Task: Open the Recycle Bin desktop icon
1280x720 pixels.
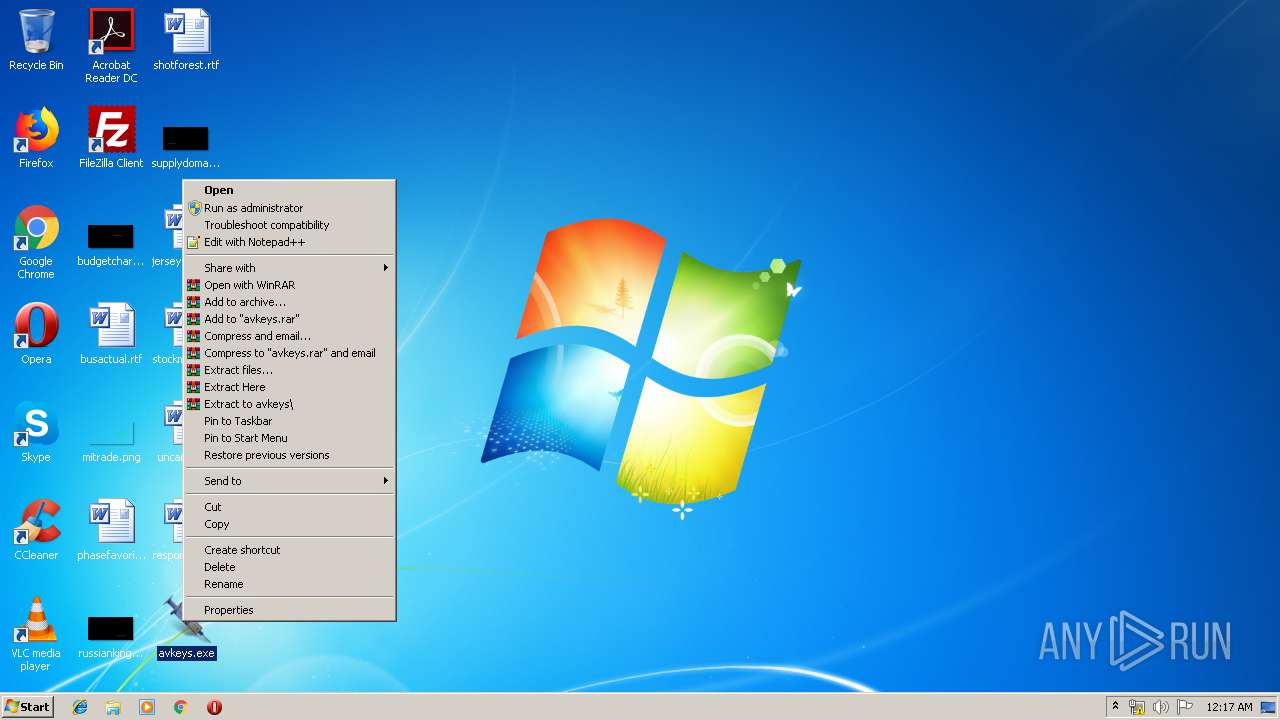Action: pos(36,40)
